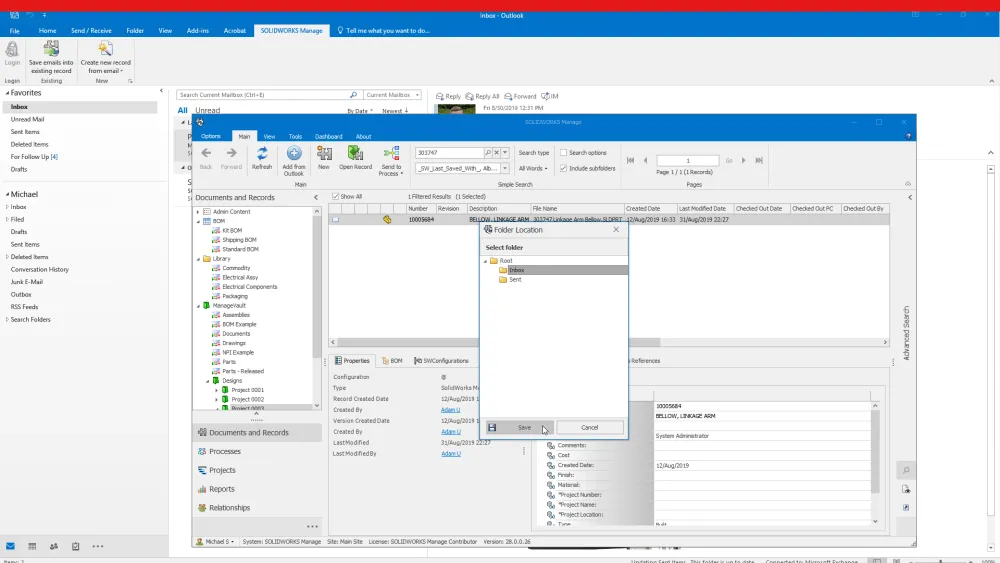Toggle the Show All checkbox
1000x563 pixels.
tap(335, 196)
